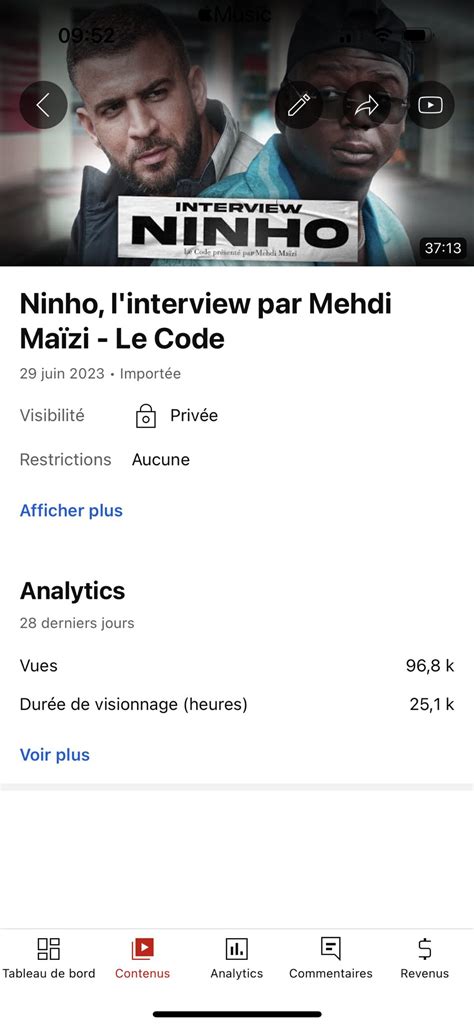The height and width of the screenshot is (1027, 474).
Task: Open Revenus dollar icon tab
Action: click(x=424, y=948)
